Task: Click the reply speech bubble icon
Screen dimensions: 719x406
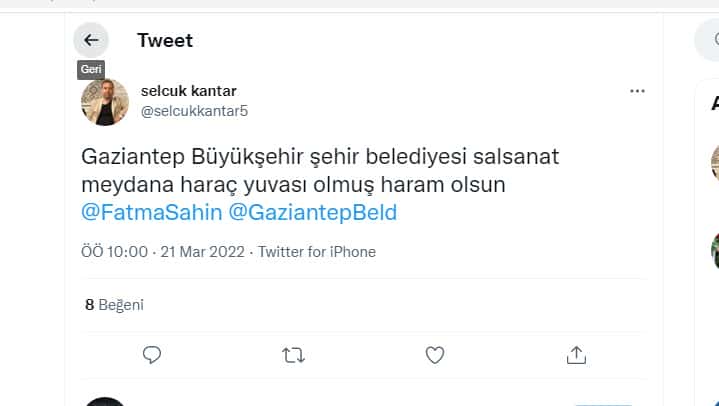Action: [x=152, y=354]
